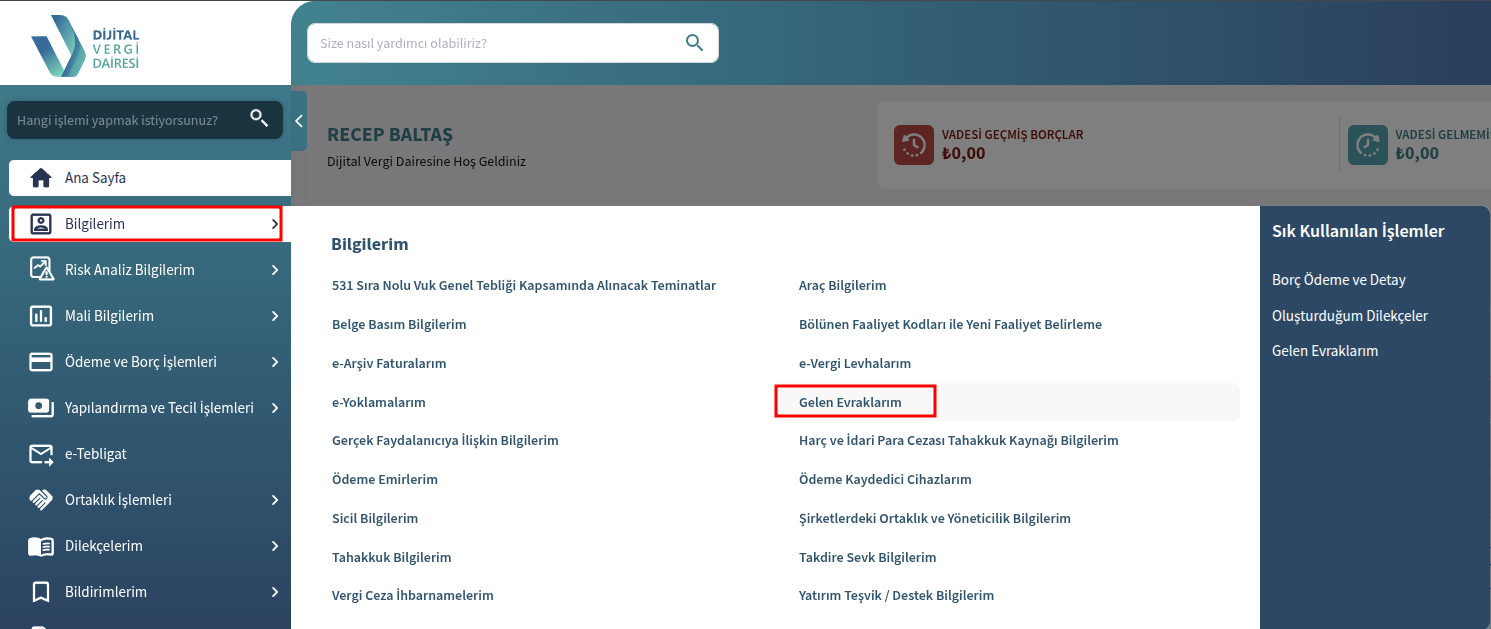Open Harç ve İdari Para Cezası Tahakkuk Kaynağı

point(959,440)
